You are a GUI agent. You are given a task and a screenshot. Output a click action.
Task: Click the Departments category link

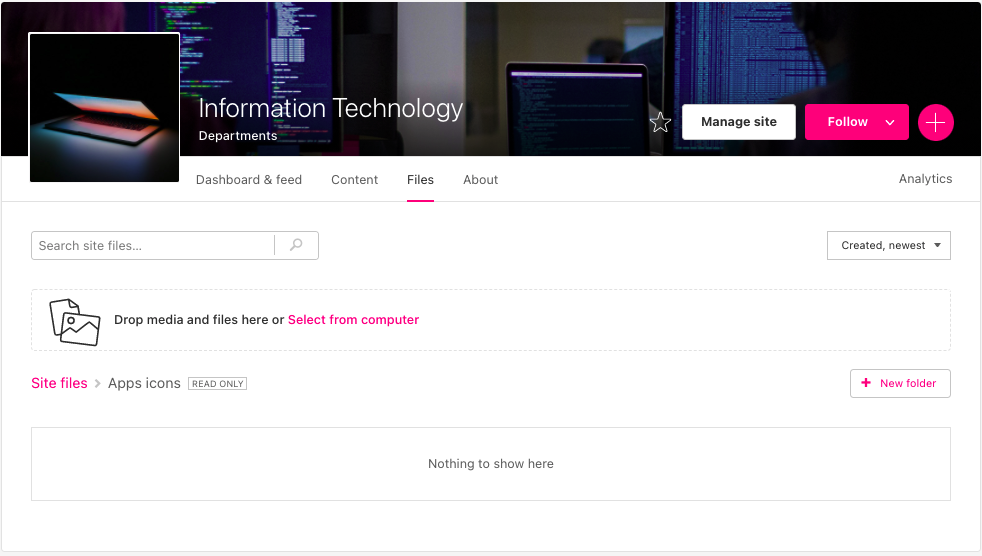pyautogui.click(x=237, y=136)
